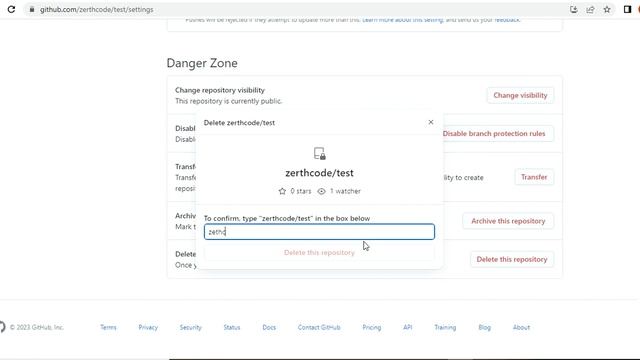The image size is (640, 360).
Task: Open the Contact GitHub footer link
Action: pyautogui.click(x=319, y=327)
